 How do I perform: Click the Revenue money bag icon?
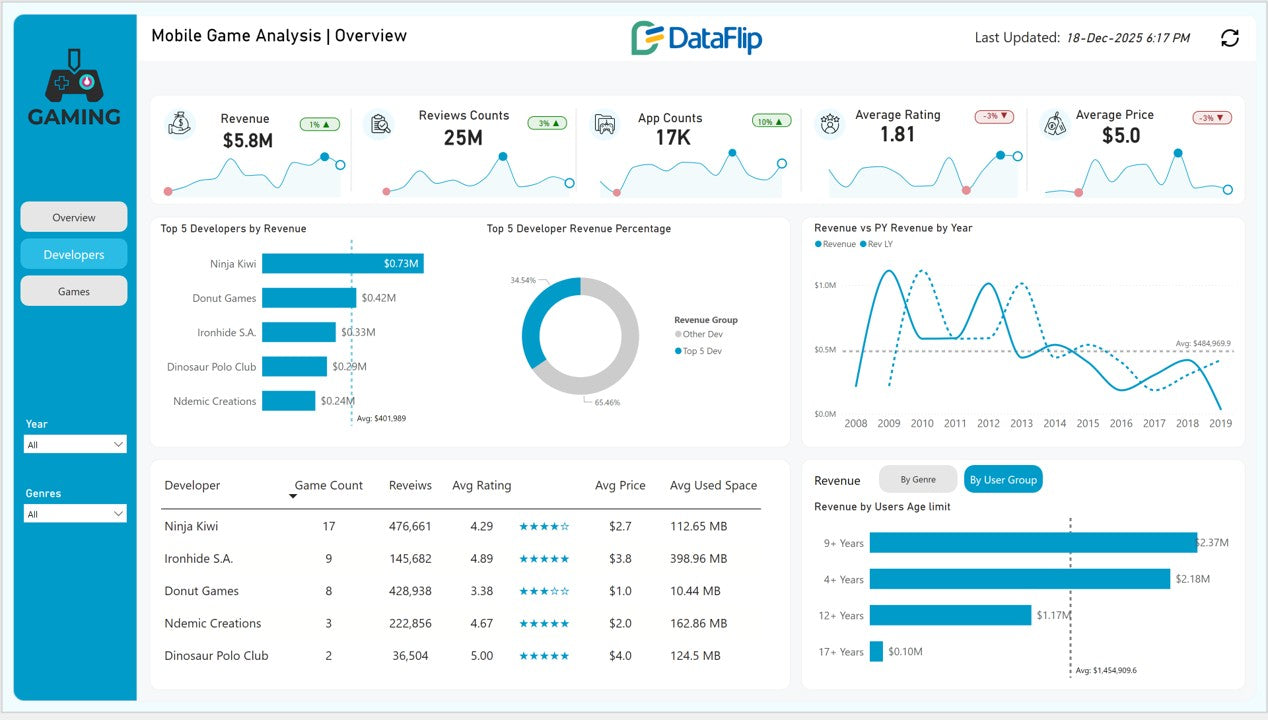[179, 124]
